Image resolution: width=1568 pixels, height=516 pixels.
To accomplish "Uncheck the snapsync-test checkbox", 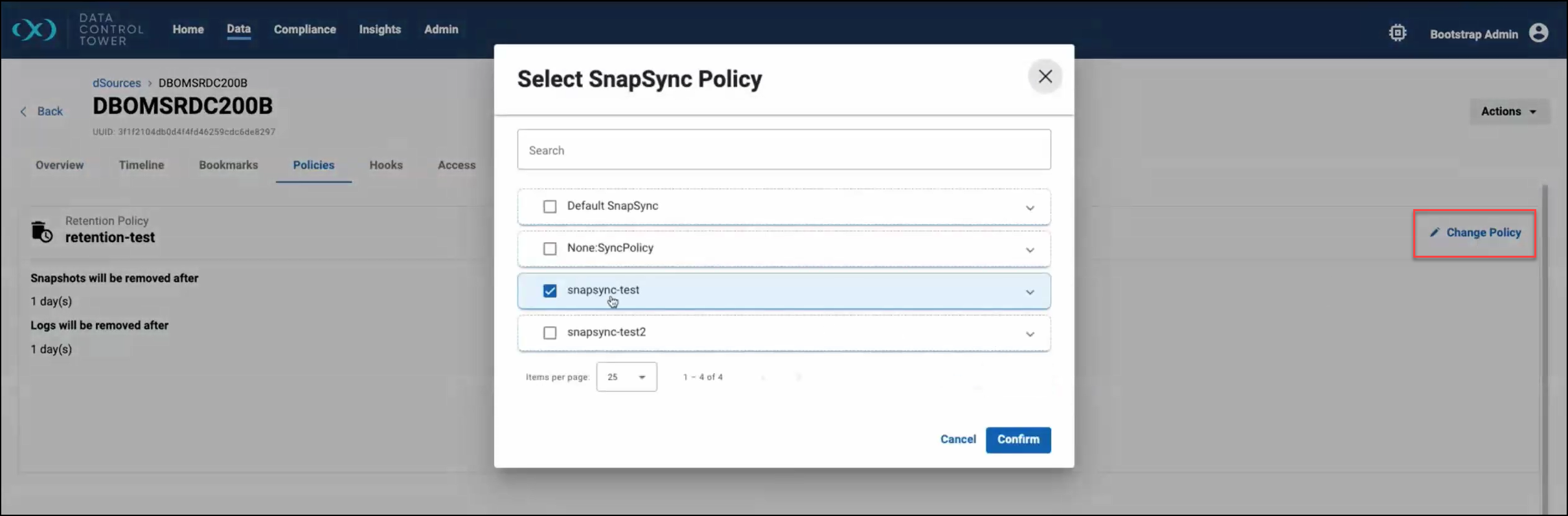I will [x=550, y=291].
